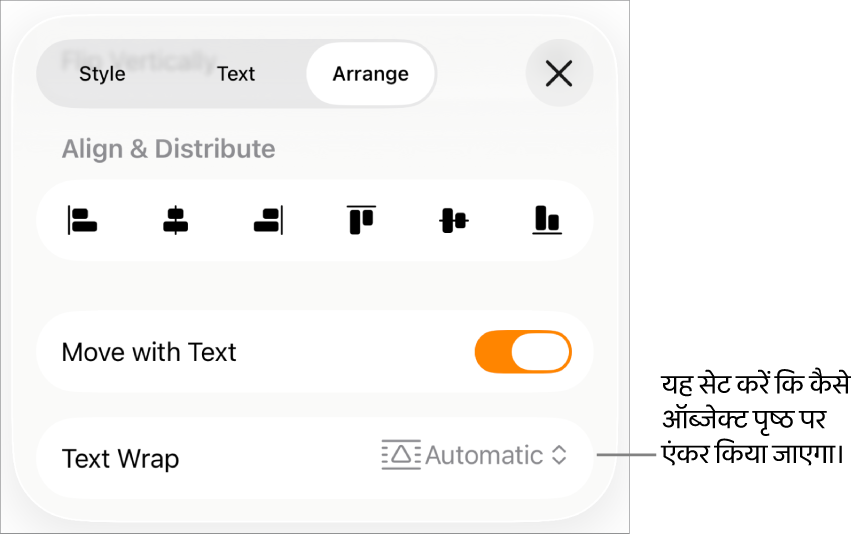Click the Text Wrap label
Image resolution: width=860 pixels, height=534 pixels.
pos(120,459)
